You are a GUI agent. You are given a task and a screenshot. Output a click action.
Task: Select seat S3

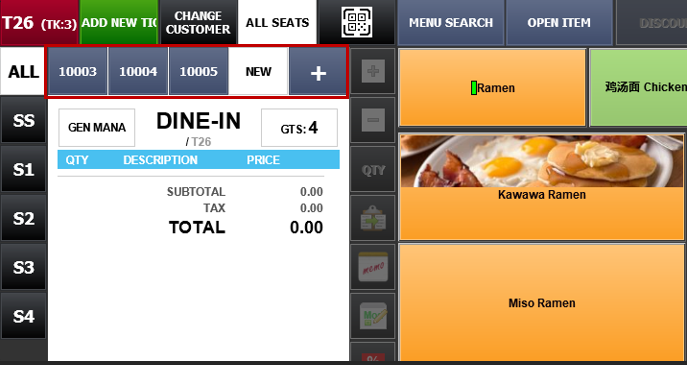coord(23,267)
